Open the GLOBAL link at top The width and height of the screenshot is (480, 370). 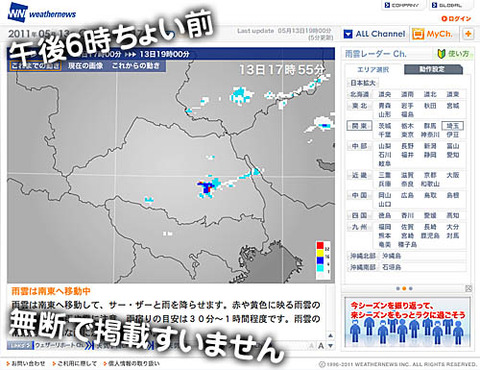pos(450,6)
